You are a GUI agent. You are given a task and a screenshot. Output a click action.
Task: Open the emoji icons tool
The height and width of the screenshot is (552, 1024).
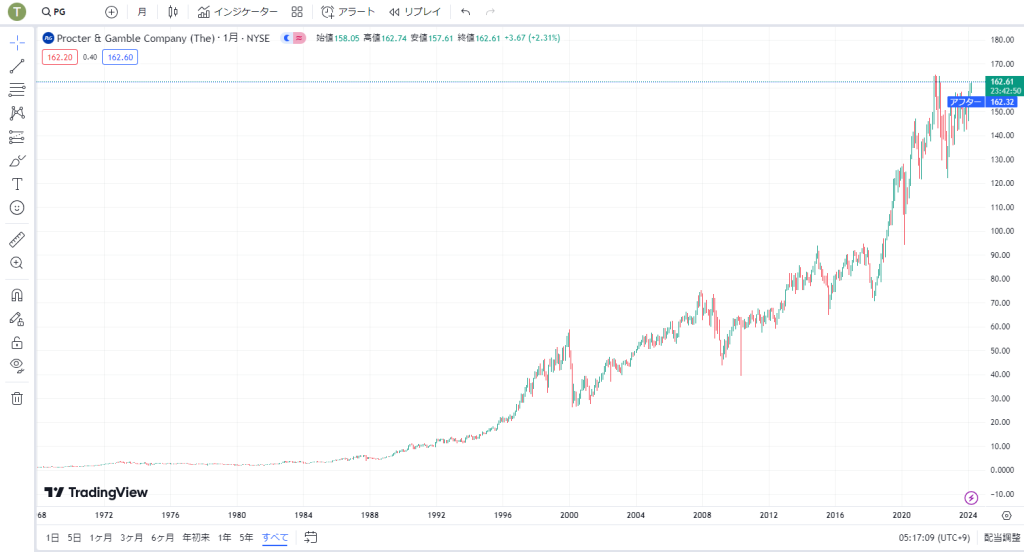click(x=17, y=208)
